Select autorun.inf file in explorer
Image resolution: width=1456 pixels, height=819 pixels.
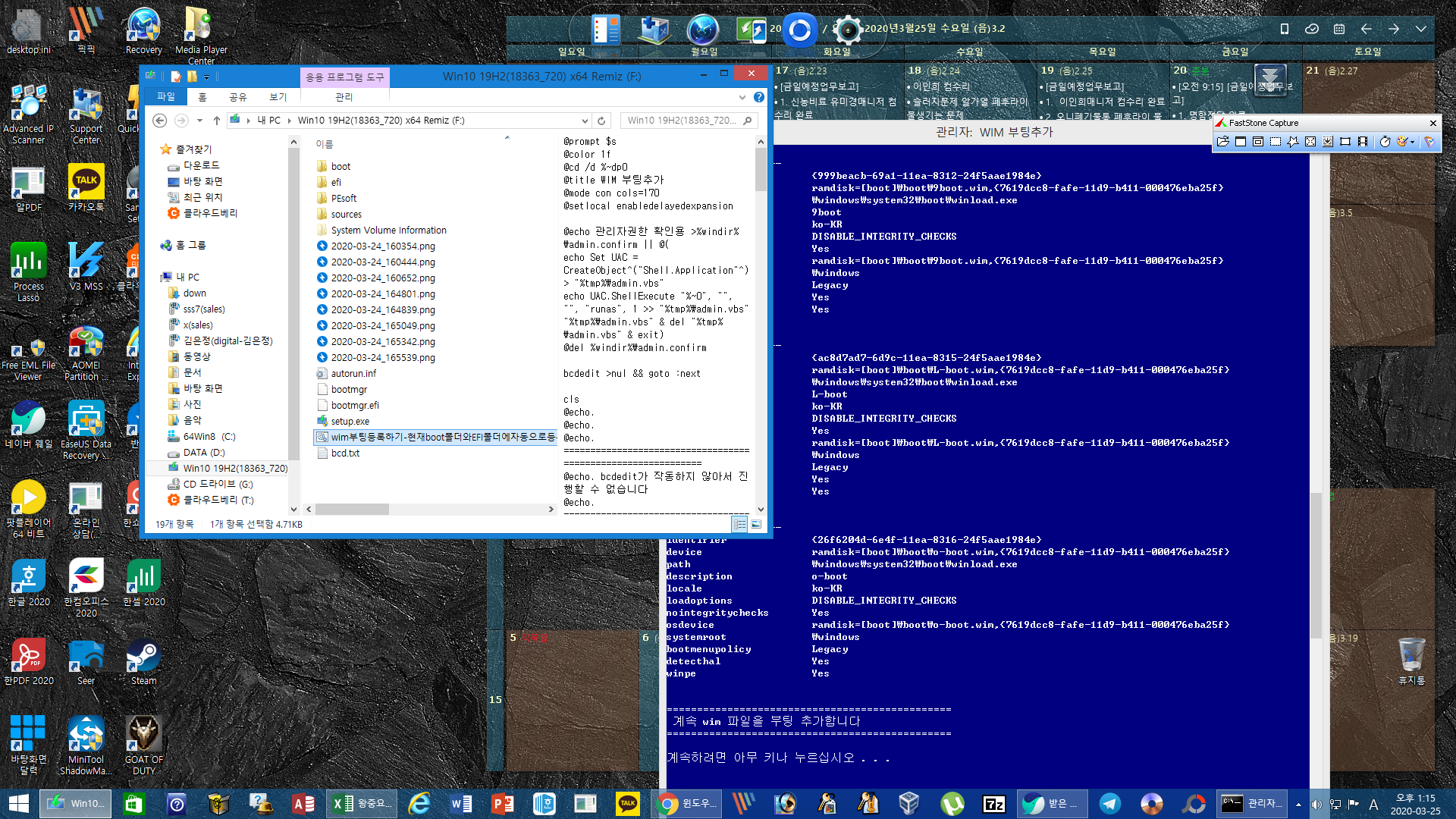pos(354,372)
